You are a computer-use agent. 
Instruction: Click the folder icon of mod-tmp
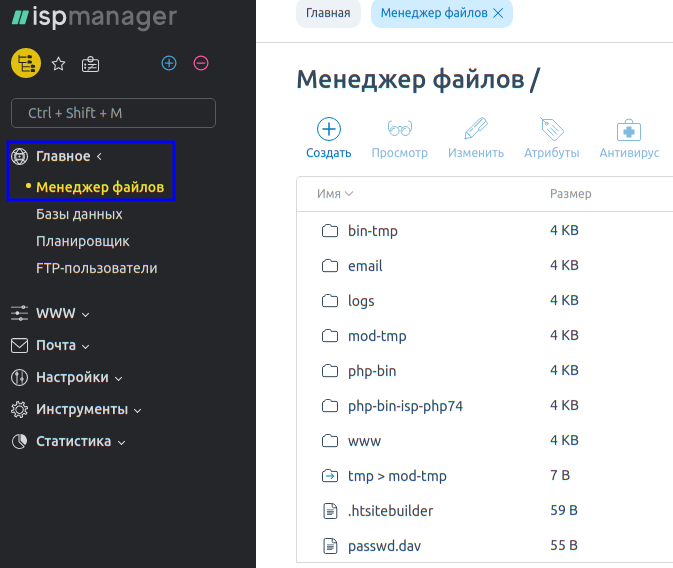click(x=330, y=336)
